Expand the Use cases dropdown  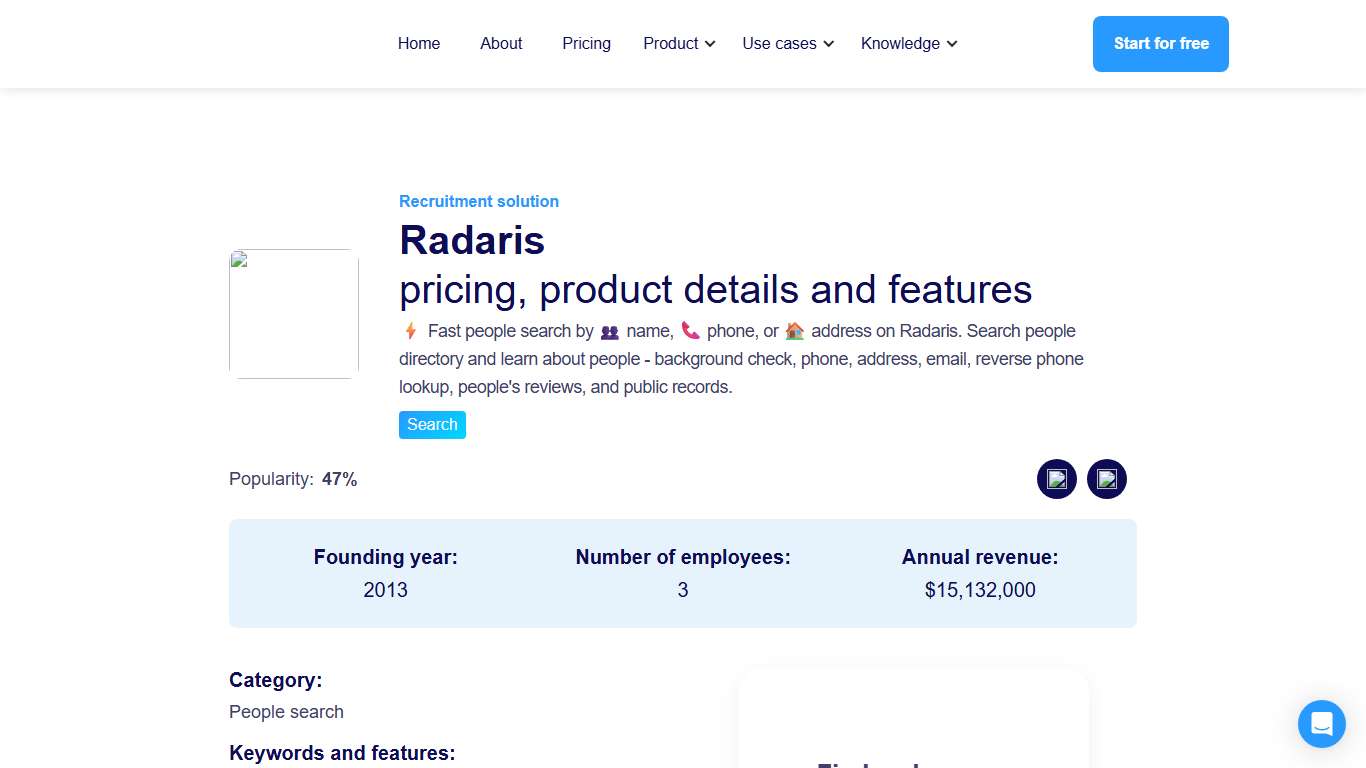[787, 44]
